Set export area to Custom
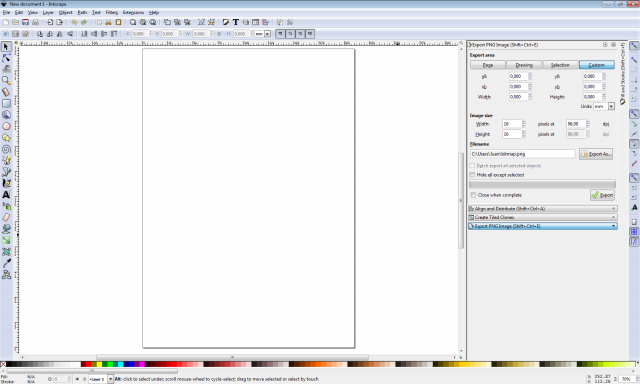The image size is (640, 384). click(x=596, y=65)
